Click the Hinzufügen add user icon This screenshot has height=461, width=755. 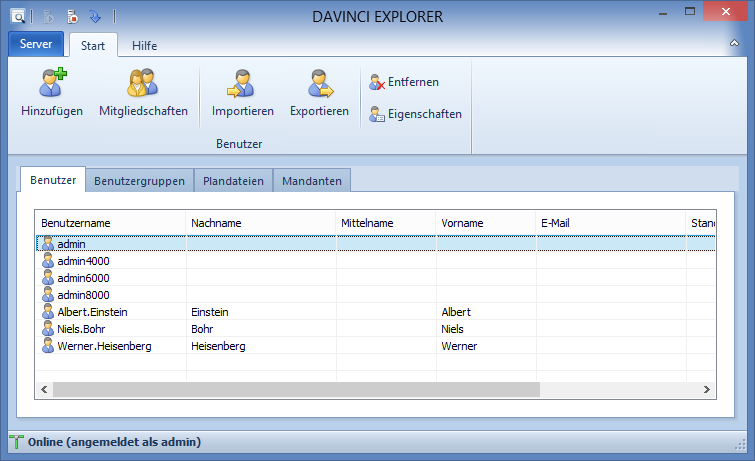click(51, 83)
